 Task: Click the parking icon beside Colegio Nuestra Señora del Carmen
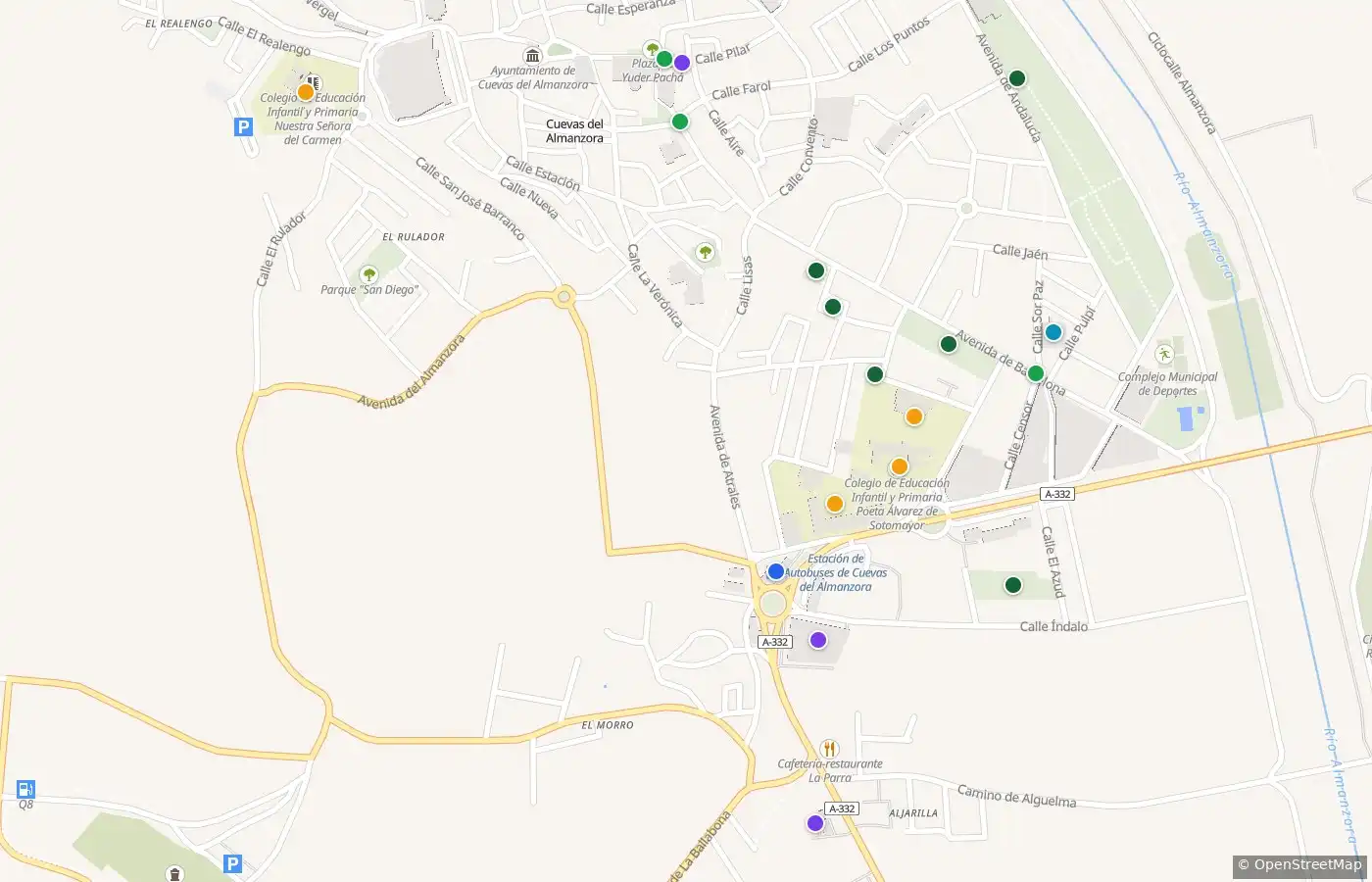pos(243,126)
